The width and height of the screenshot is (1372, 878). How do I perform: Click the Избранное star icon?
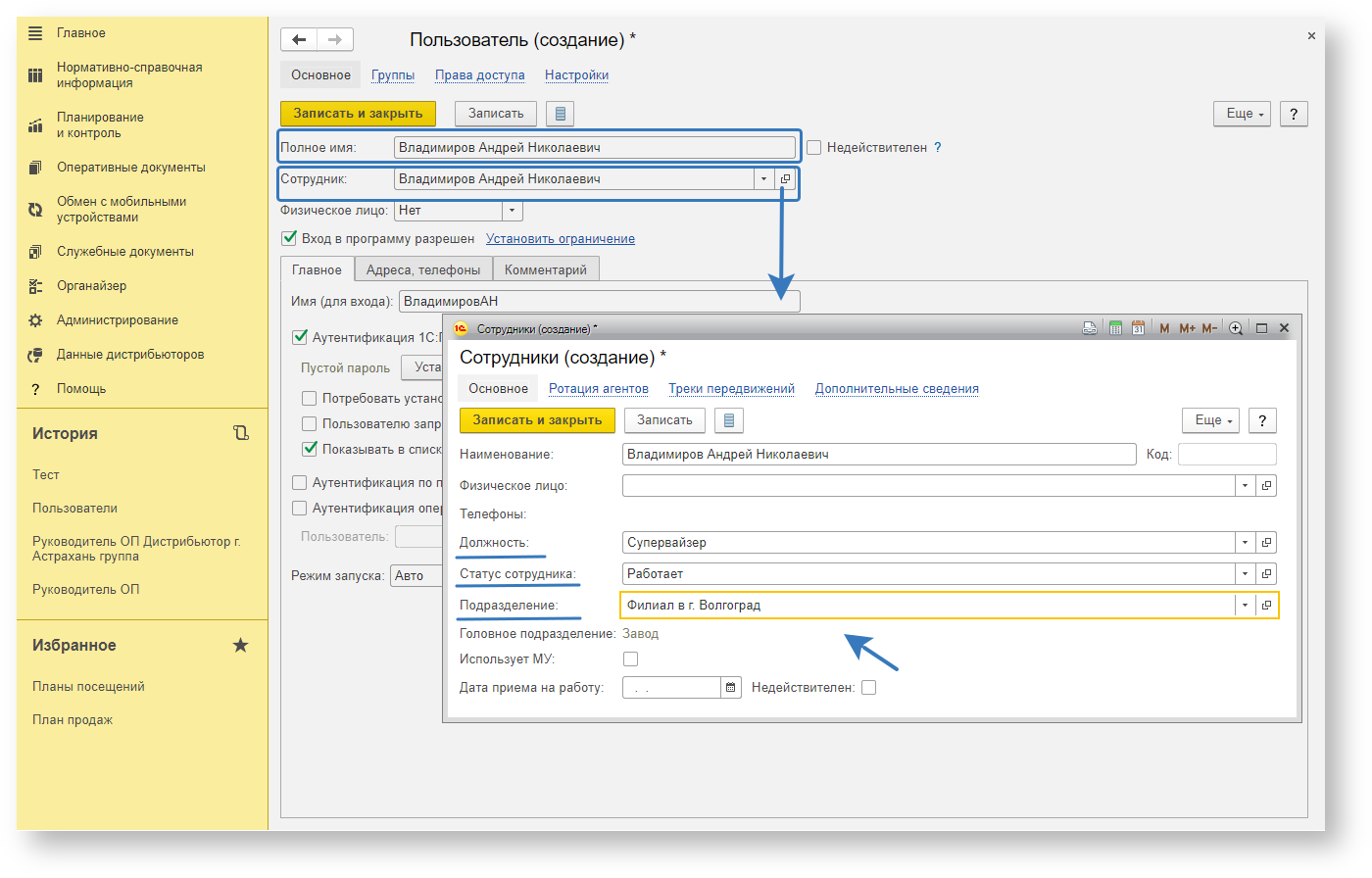coord(240,645)
